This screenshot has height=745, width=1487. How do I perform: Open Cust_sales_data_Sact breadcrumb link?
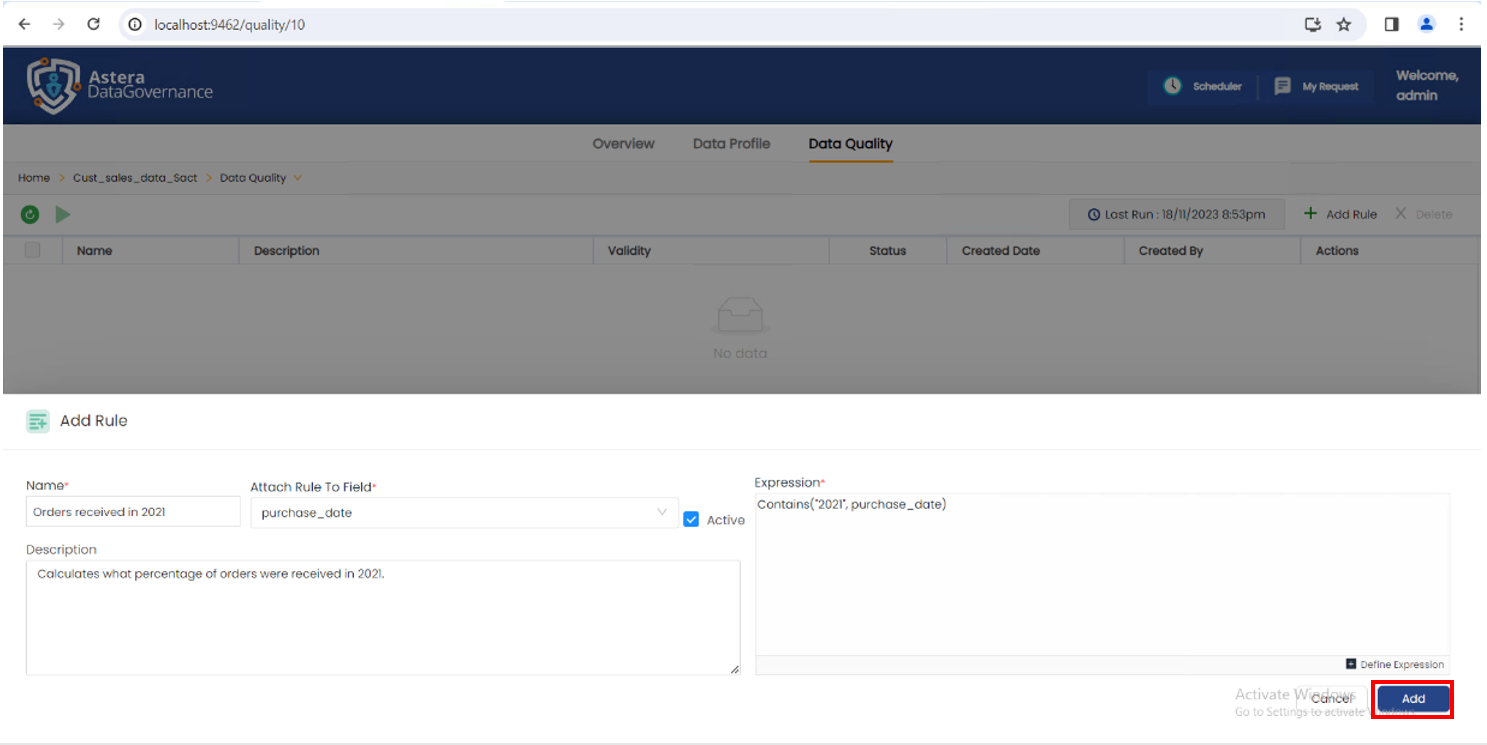pos(135,178)
